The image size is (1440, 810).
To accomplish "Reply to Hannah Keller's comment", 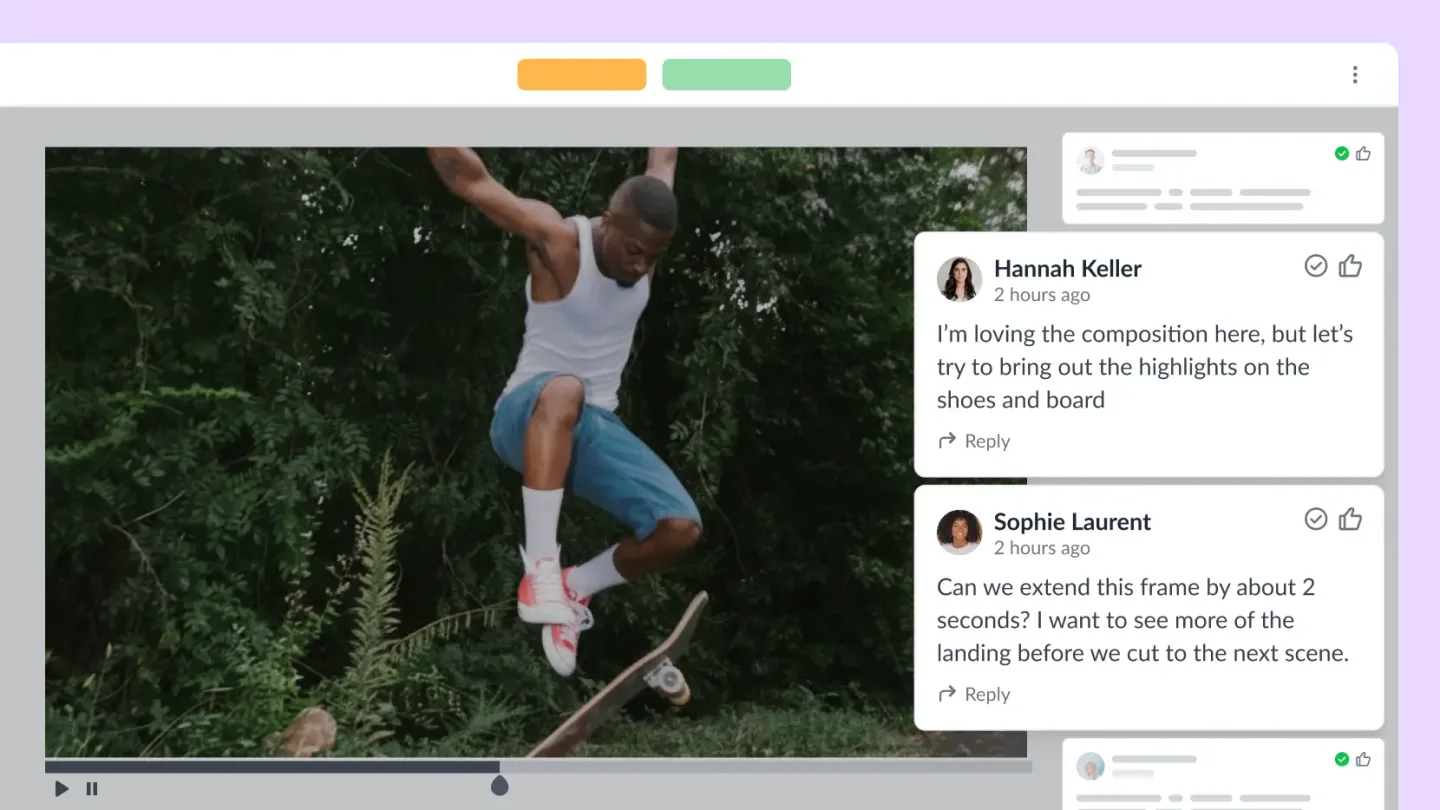I will coord(974,441).
